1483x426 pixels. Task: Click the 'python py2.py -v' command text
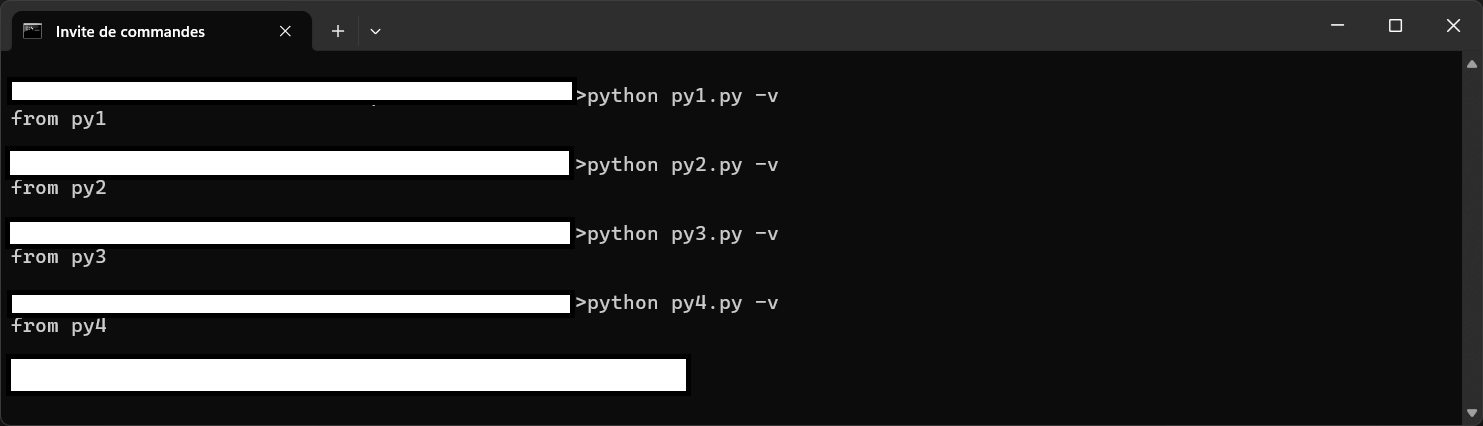[x=682, y=165]
